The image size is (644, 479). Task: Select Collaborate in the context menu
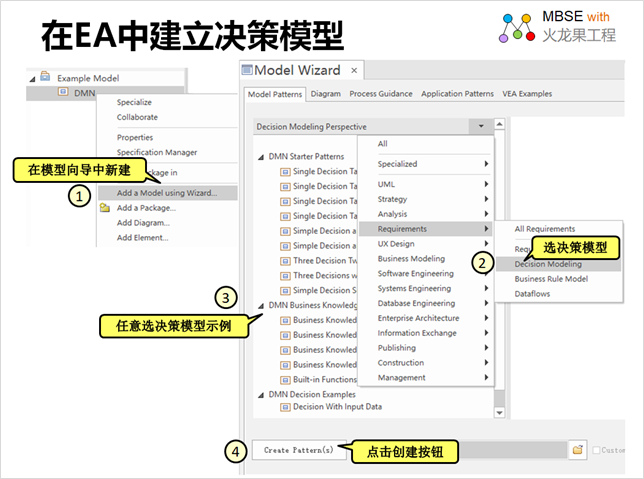pyautogui.click(x=137, y=117)
